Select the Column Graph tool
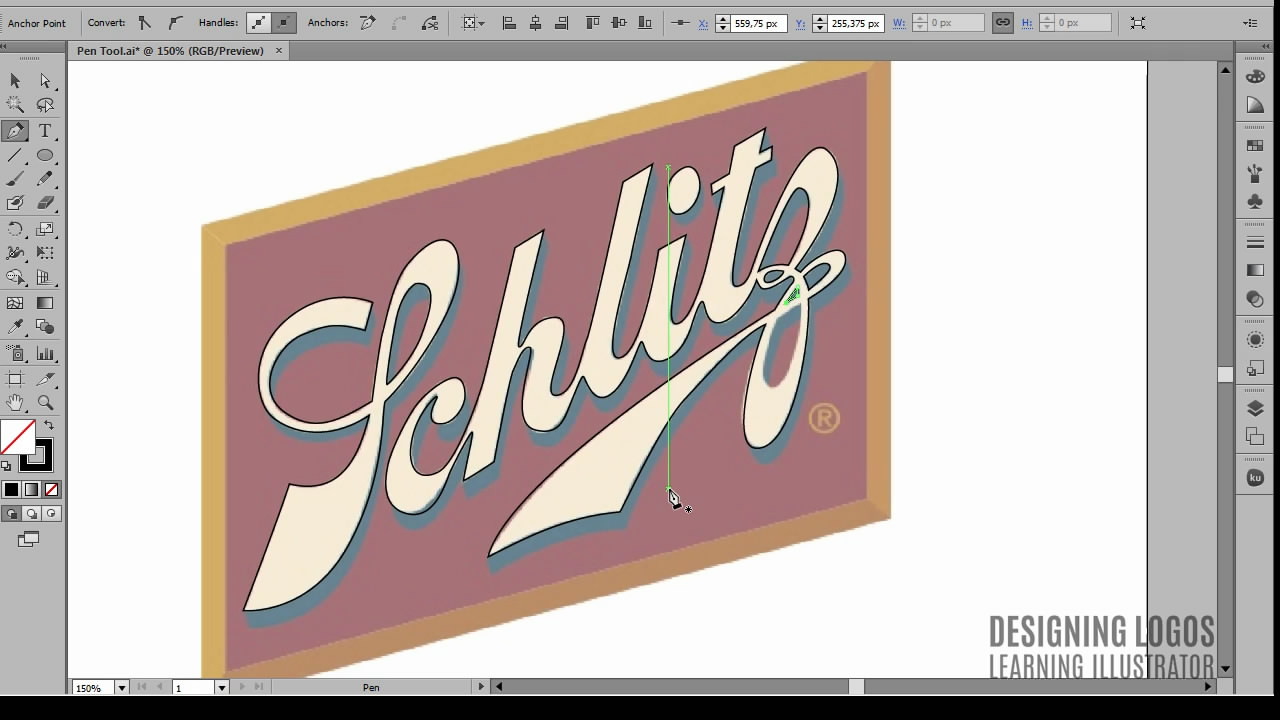 (x=45, y=353)
